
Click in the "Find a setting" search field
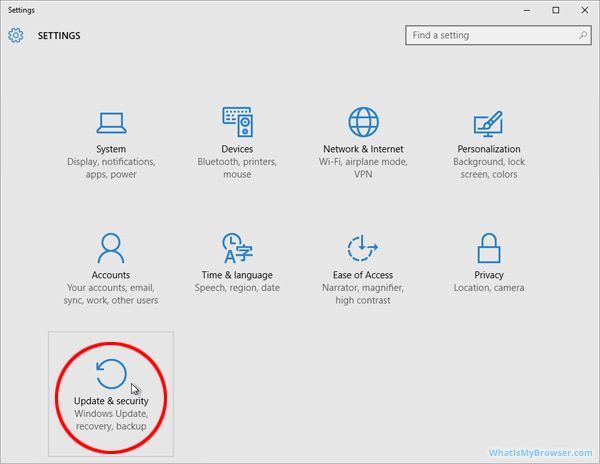(x=498, y=35)
